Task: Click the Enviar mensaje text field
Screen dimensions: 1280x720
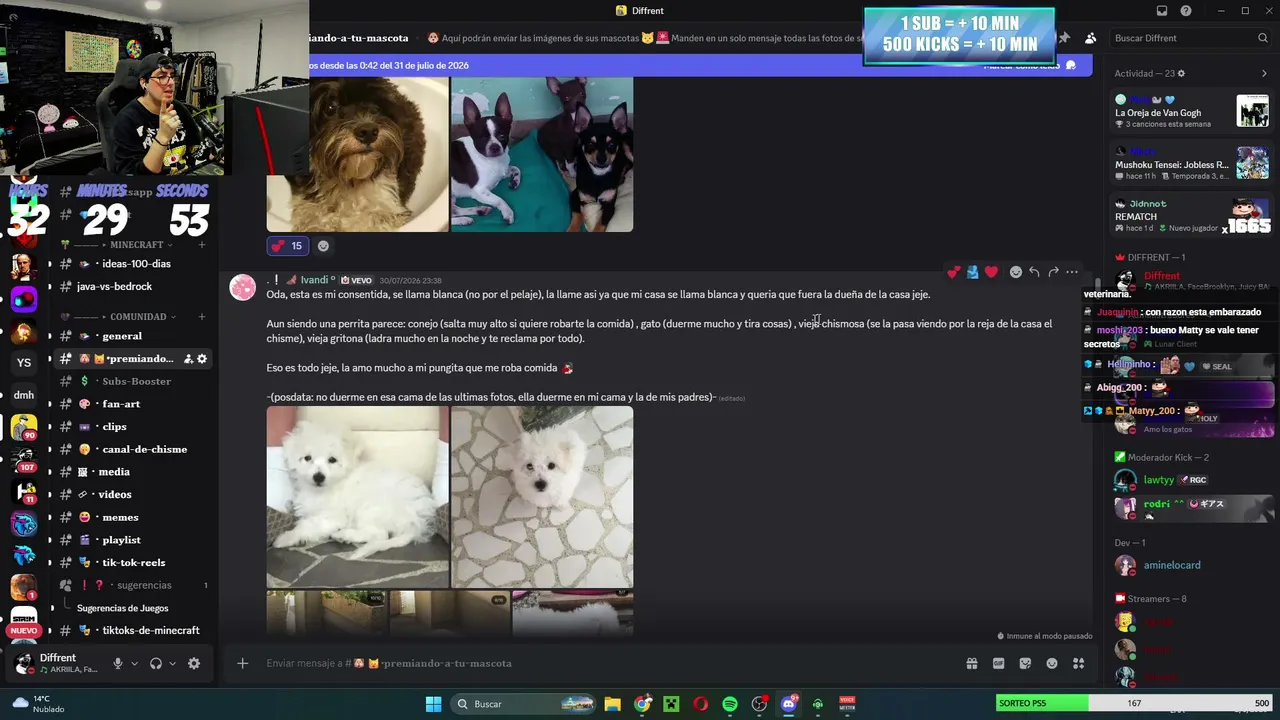Action: 608,663
